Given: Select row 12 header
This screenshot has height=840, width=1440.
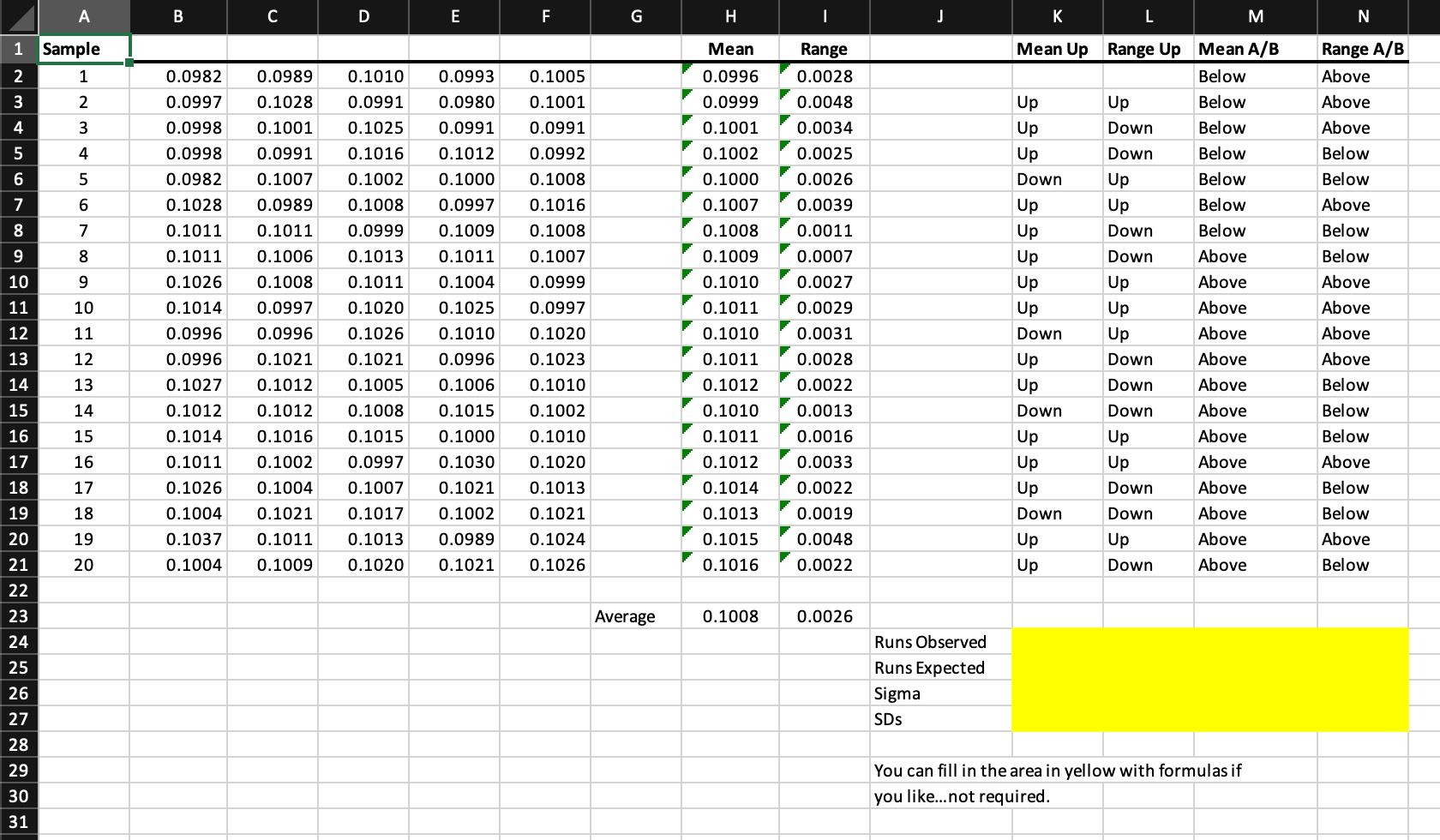Looking at the screenshot, I should 19,333.
